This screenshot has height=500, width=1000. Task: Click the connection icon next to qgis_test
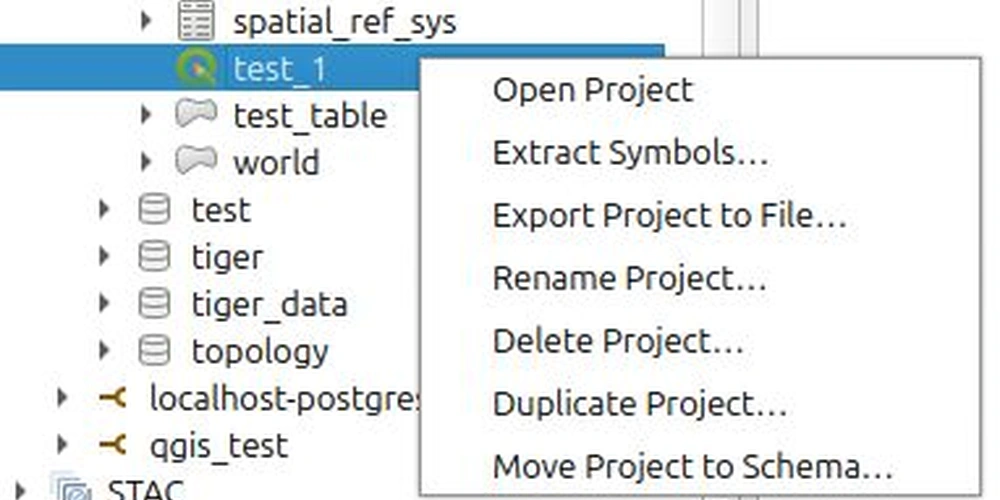113,445
